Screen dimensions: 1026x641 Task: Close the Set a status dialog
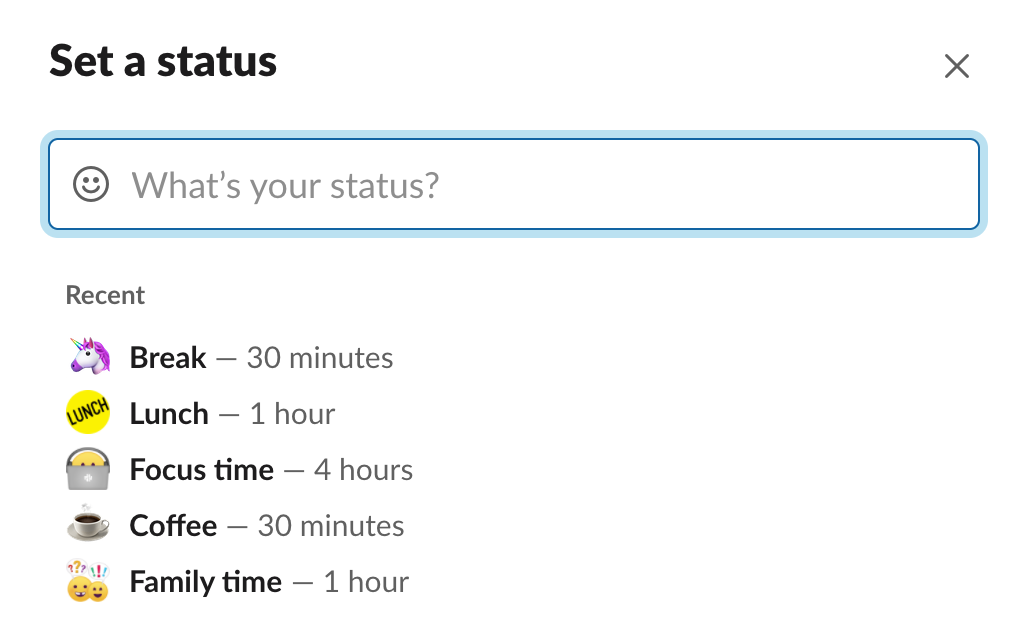point(957,66)
